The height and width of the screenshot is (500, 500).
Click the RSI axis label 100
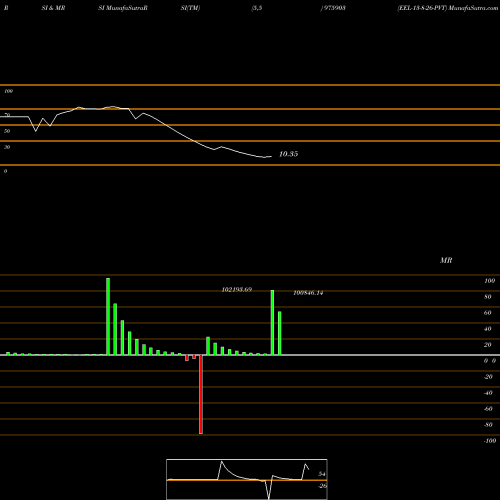click(8, 91)
